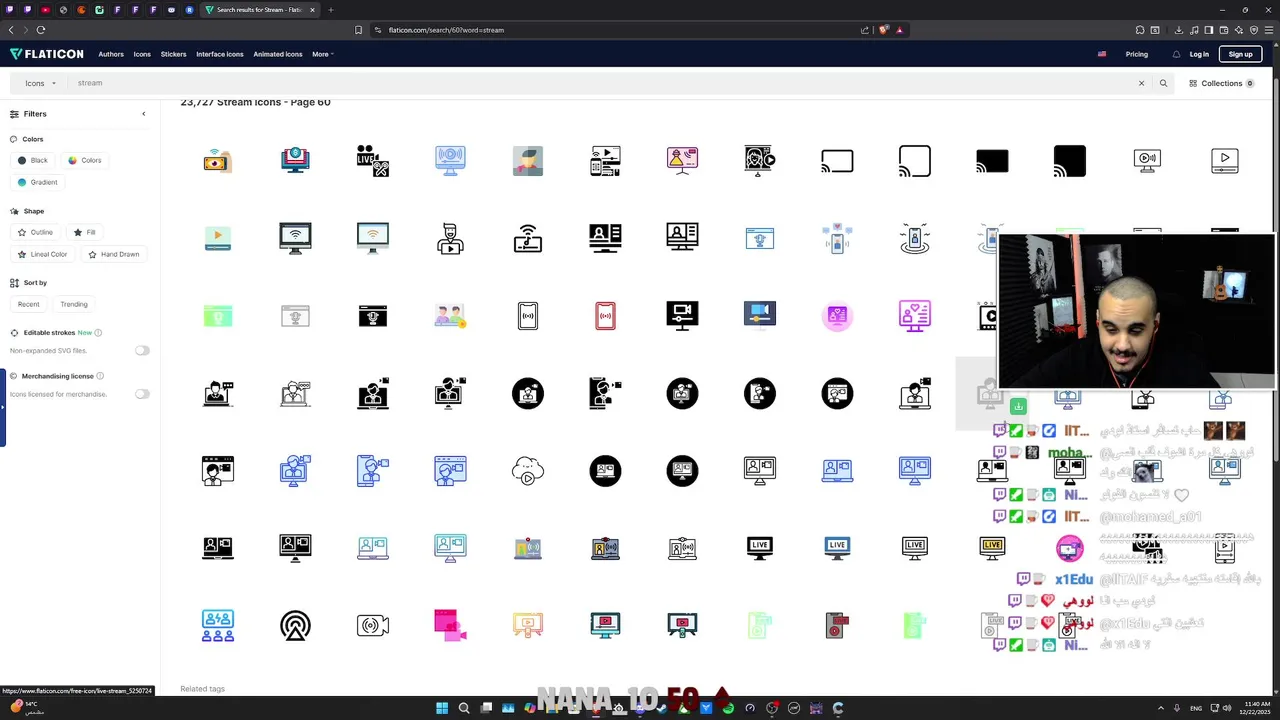Viewport: 1280px width, 720px height.
Task: Expand the More menu in header
Action: [322, 54]
